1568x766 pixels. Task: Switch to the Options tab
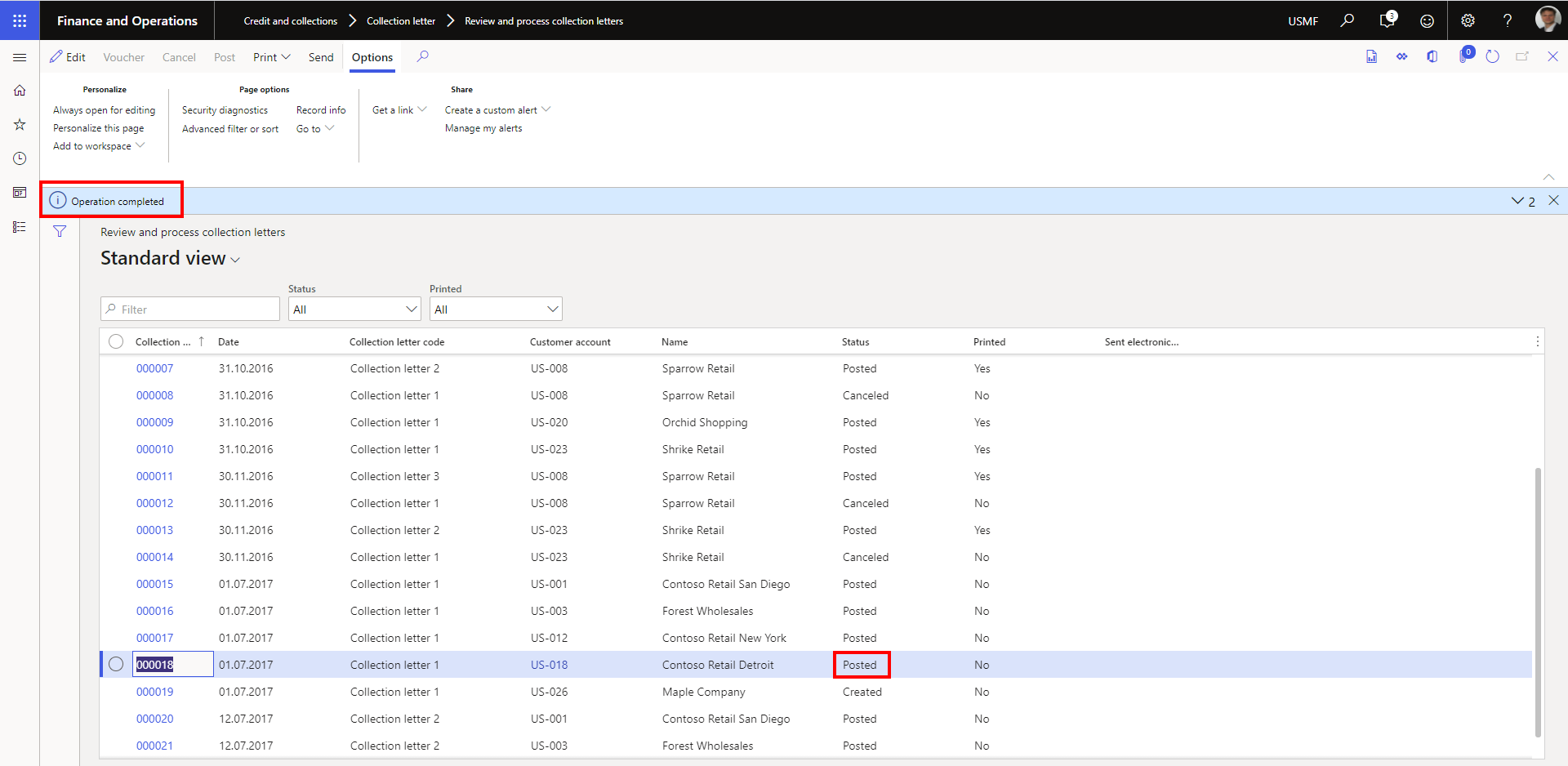(x=372, y=57)
